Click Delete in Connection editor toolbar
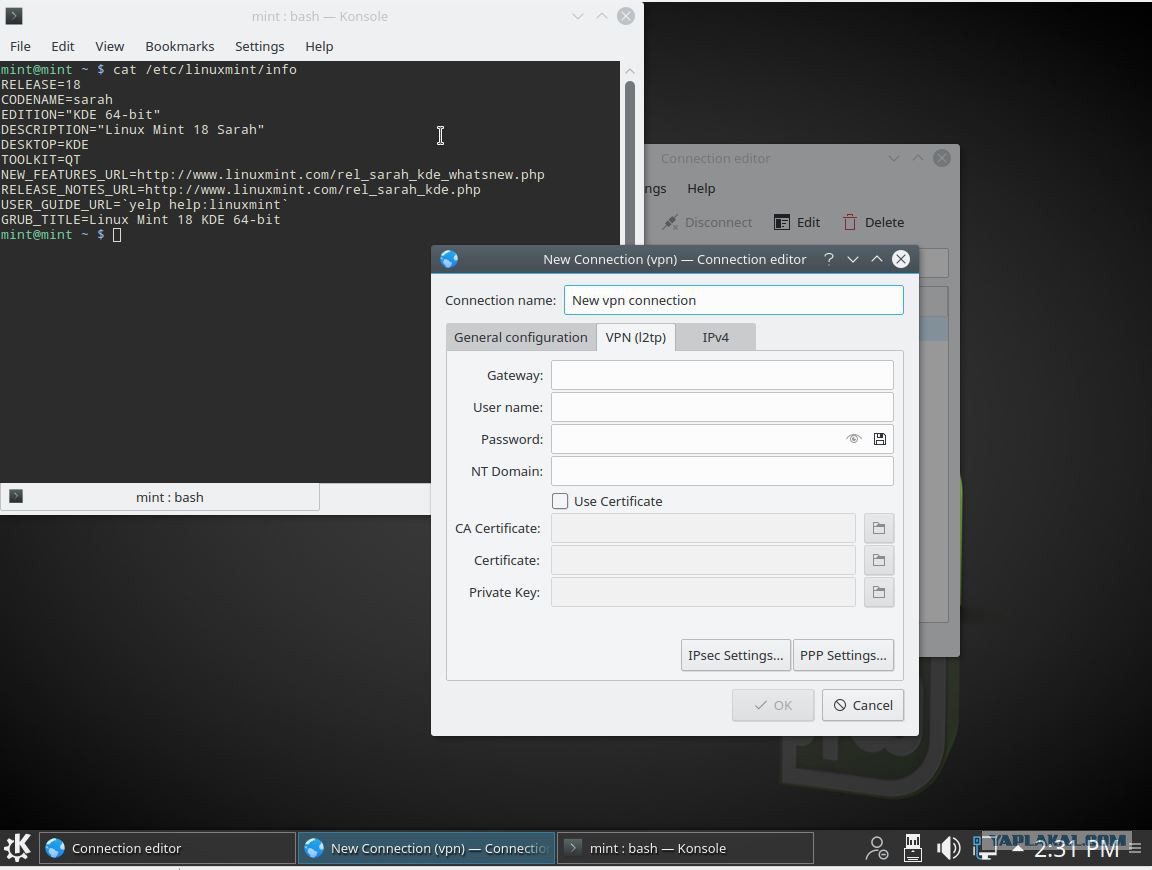The width and height of the screenshot is (1152, 870). click(x=874, y=223)
